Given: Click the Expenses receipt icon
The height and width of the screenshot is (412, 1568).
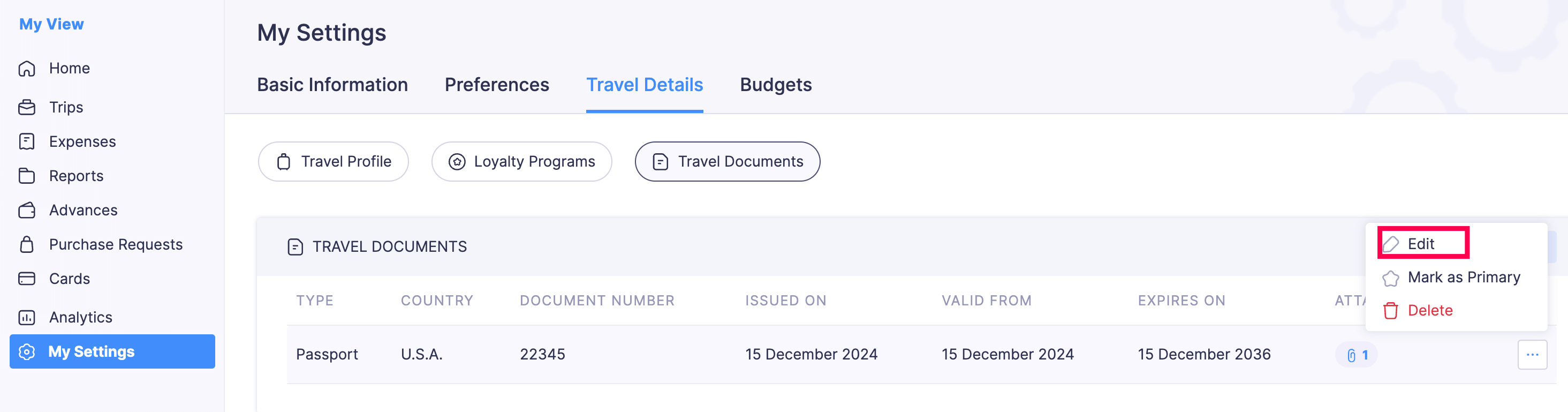Looking at the screenshot, I should (x=27, y=141).
